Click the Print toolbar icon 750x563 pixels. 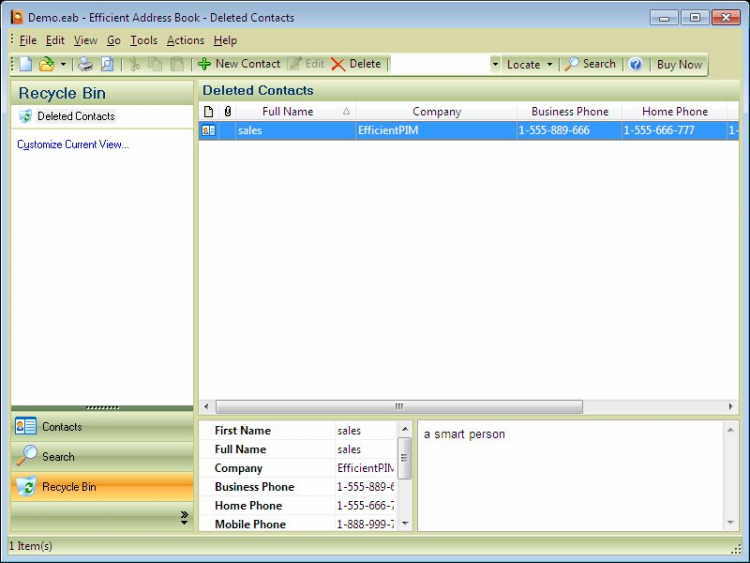point(85,64)
